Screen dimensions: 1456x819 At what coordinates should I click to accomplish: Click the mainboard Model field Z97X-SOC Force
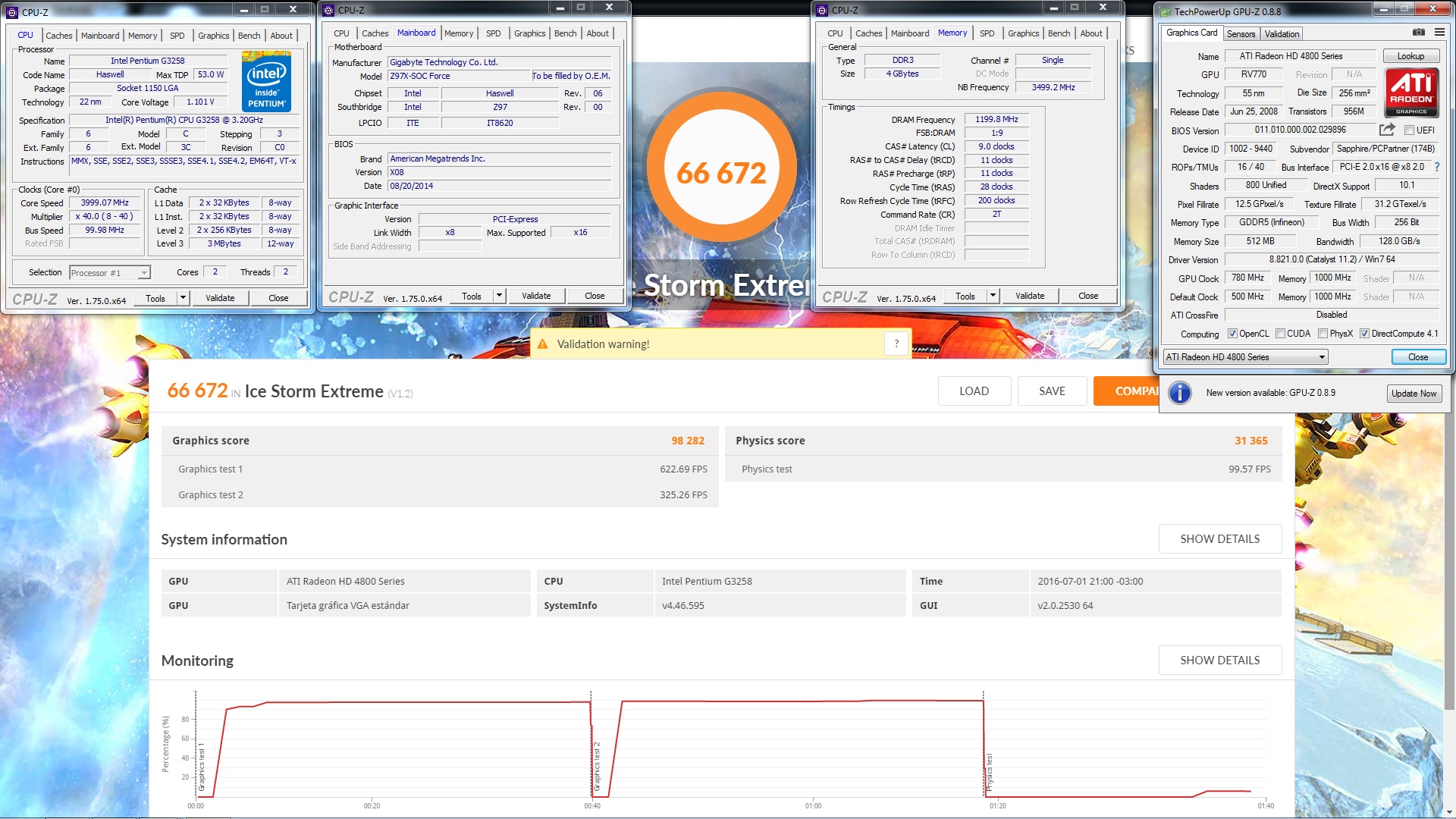tap(459, 77)
